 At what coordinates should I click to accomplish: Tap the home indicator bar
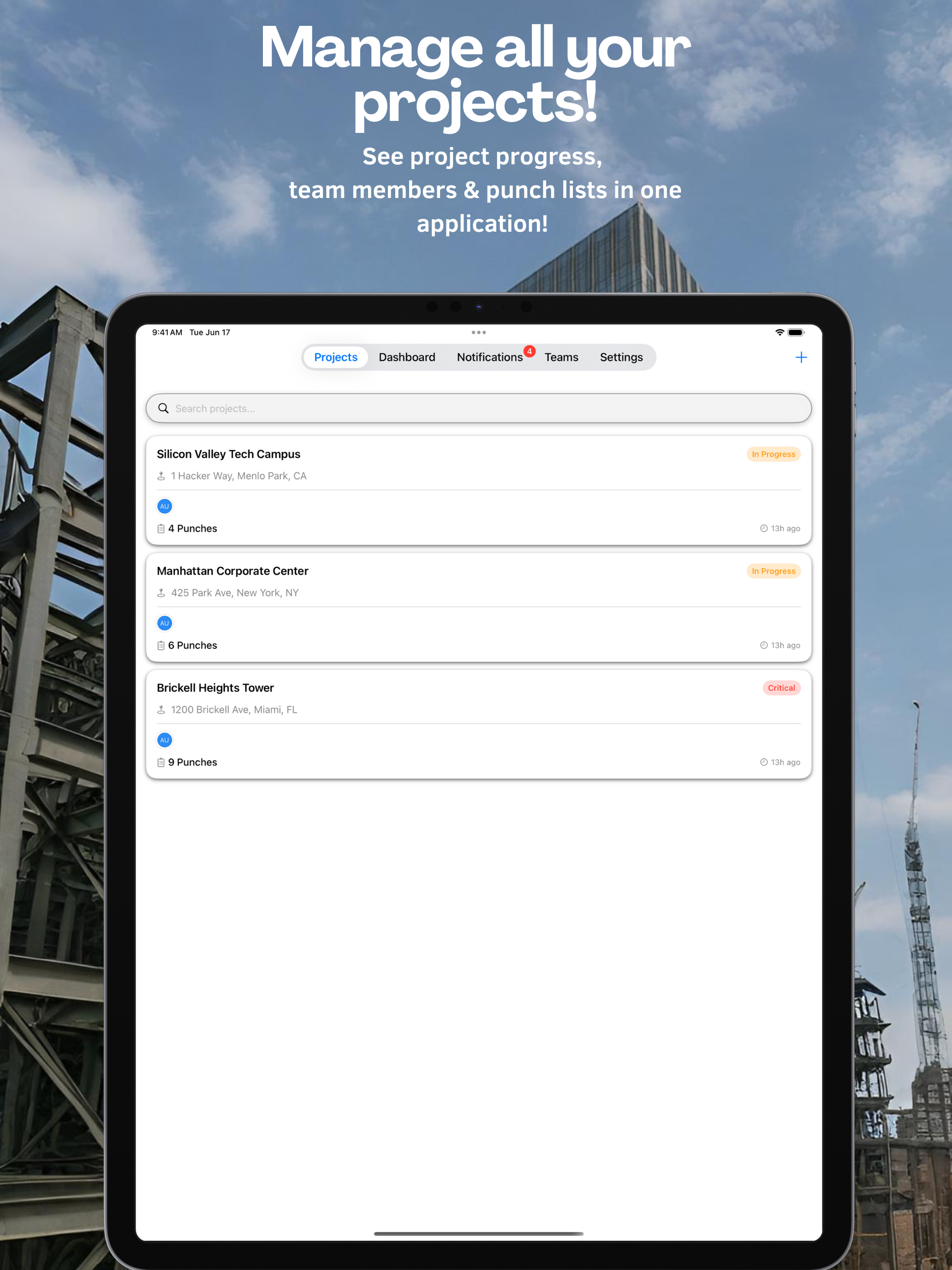click(x=479, y=1234)
